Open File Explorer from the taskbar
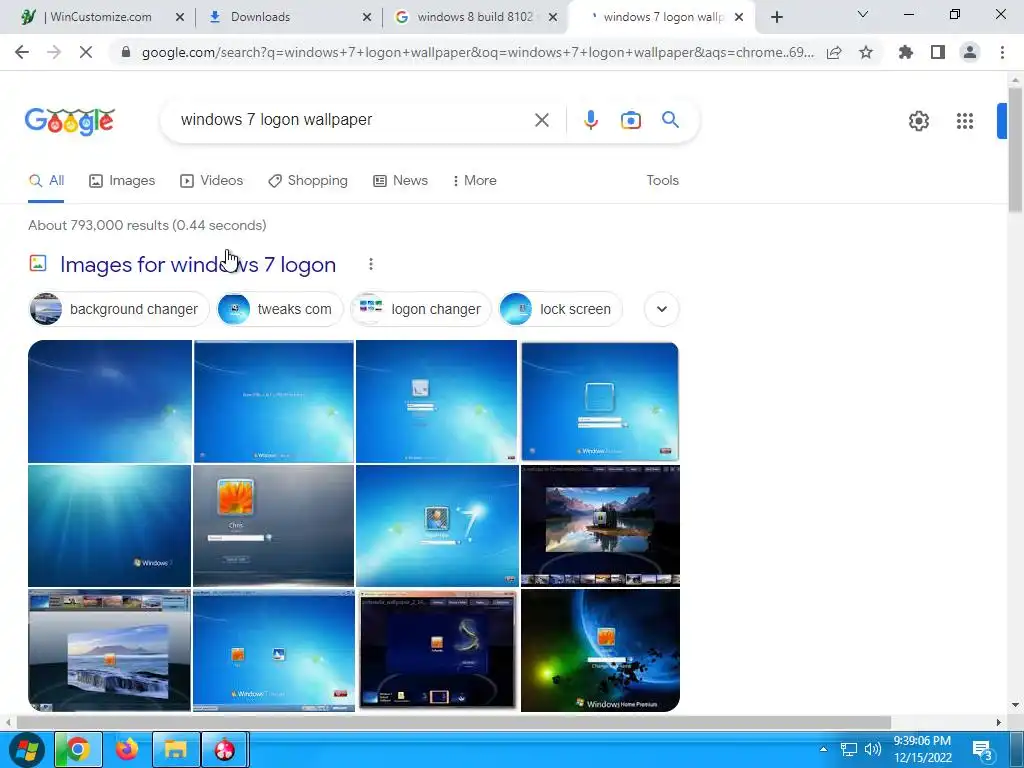Viewport: 1024px width, 768px height. (x=176, y=749)
